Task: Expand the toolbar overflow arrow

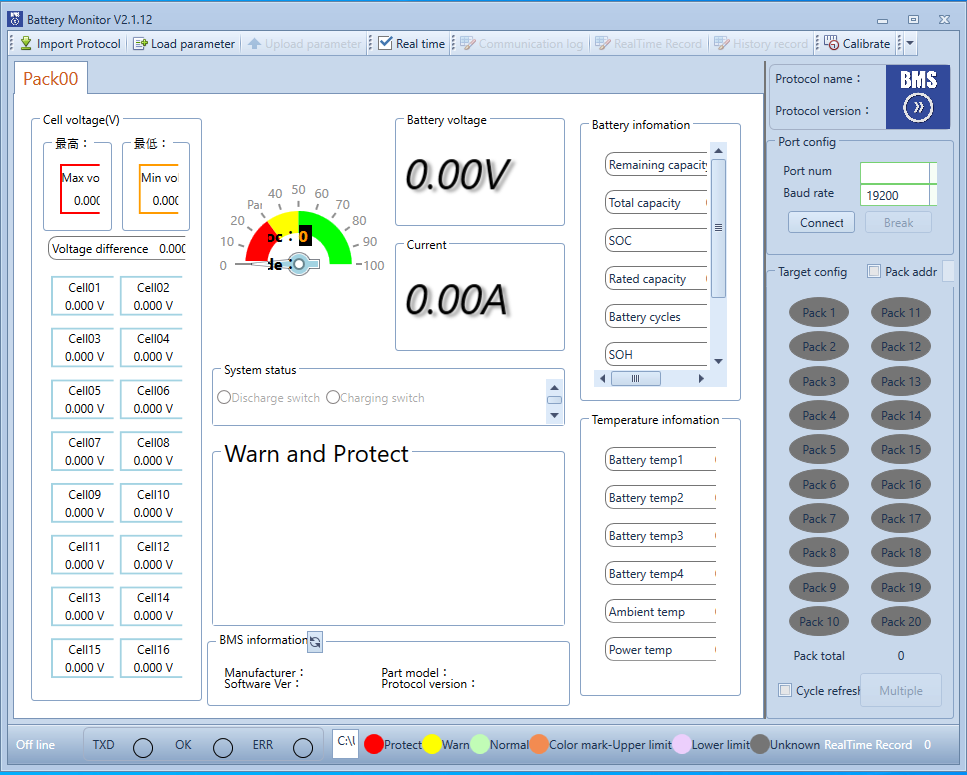Action: point(910,44)
